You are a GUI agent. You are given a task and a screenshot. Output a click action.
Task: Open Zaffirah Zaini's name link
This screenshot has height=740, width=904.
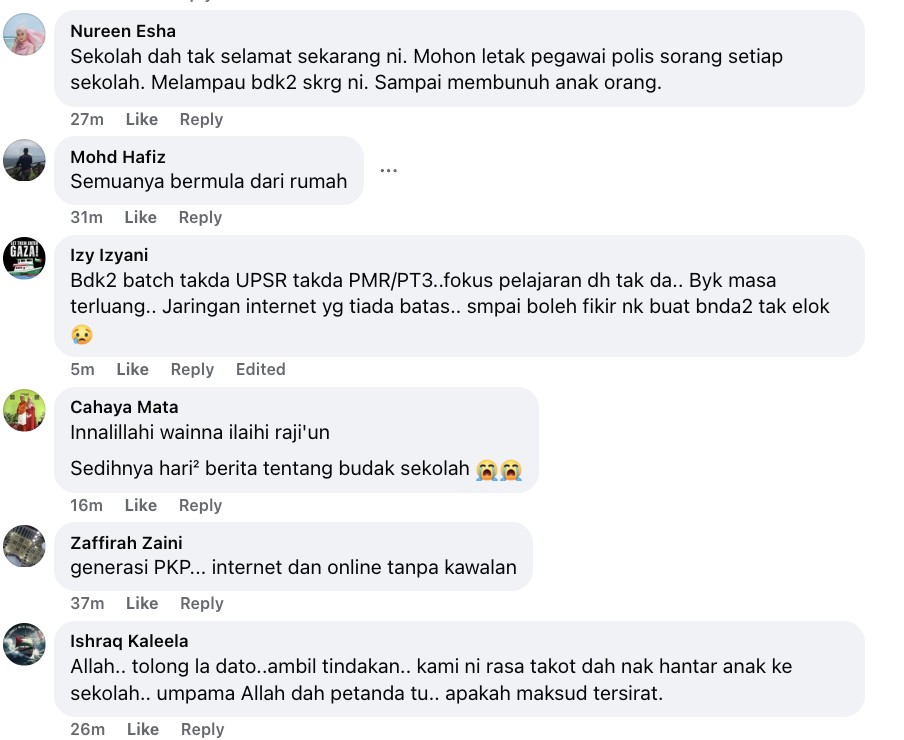(x=126, y=543)
